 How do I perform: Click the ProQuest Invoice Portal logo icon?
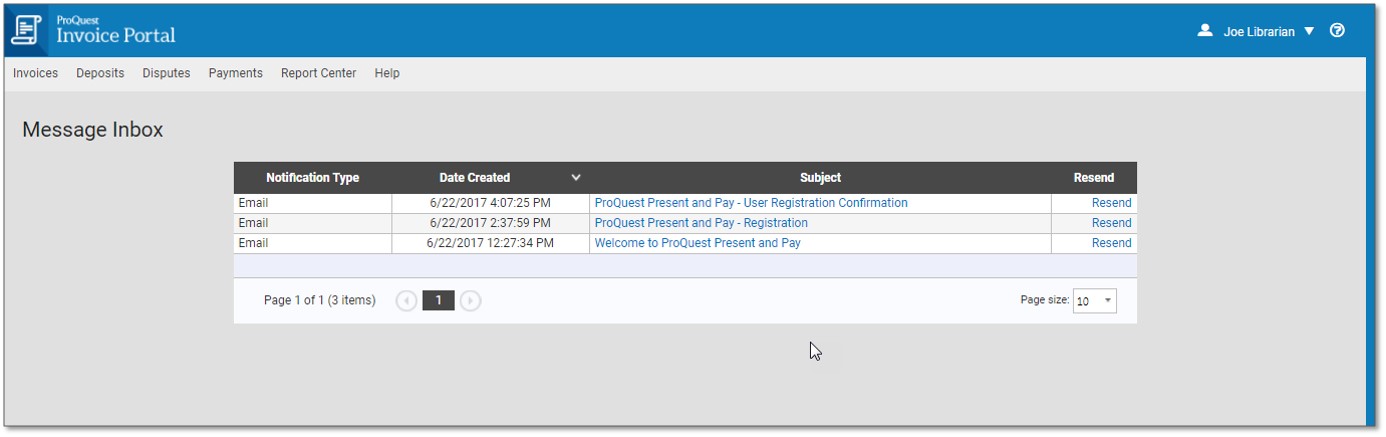pyautogui.click(x=26, y=30)
